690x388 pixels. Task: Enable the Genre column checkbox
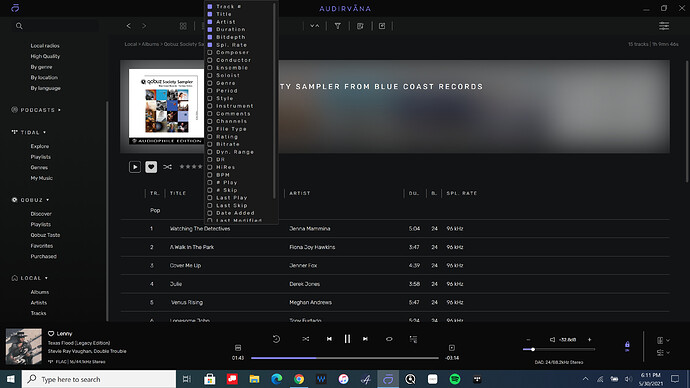(x=210, y=83)
